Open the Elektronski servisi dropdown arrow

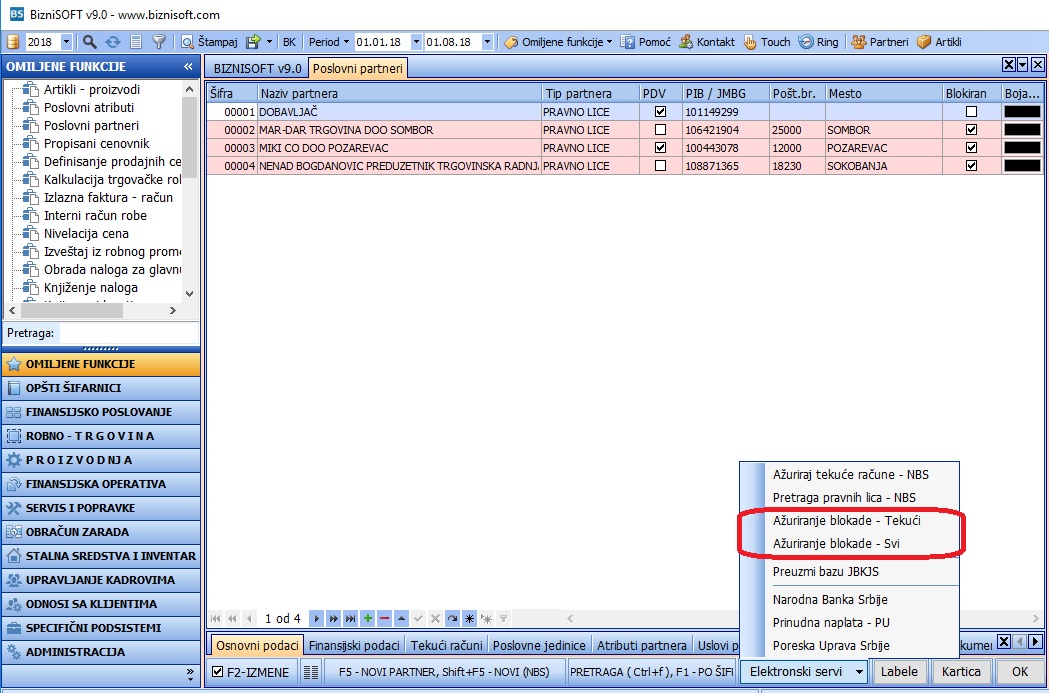pyautogui.click(x=860, y=672)
